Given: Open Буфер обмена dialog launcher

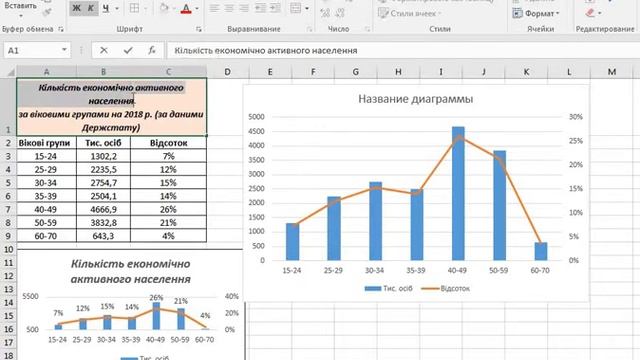Looking at the screenshot, I should coord(61,29).
